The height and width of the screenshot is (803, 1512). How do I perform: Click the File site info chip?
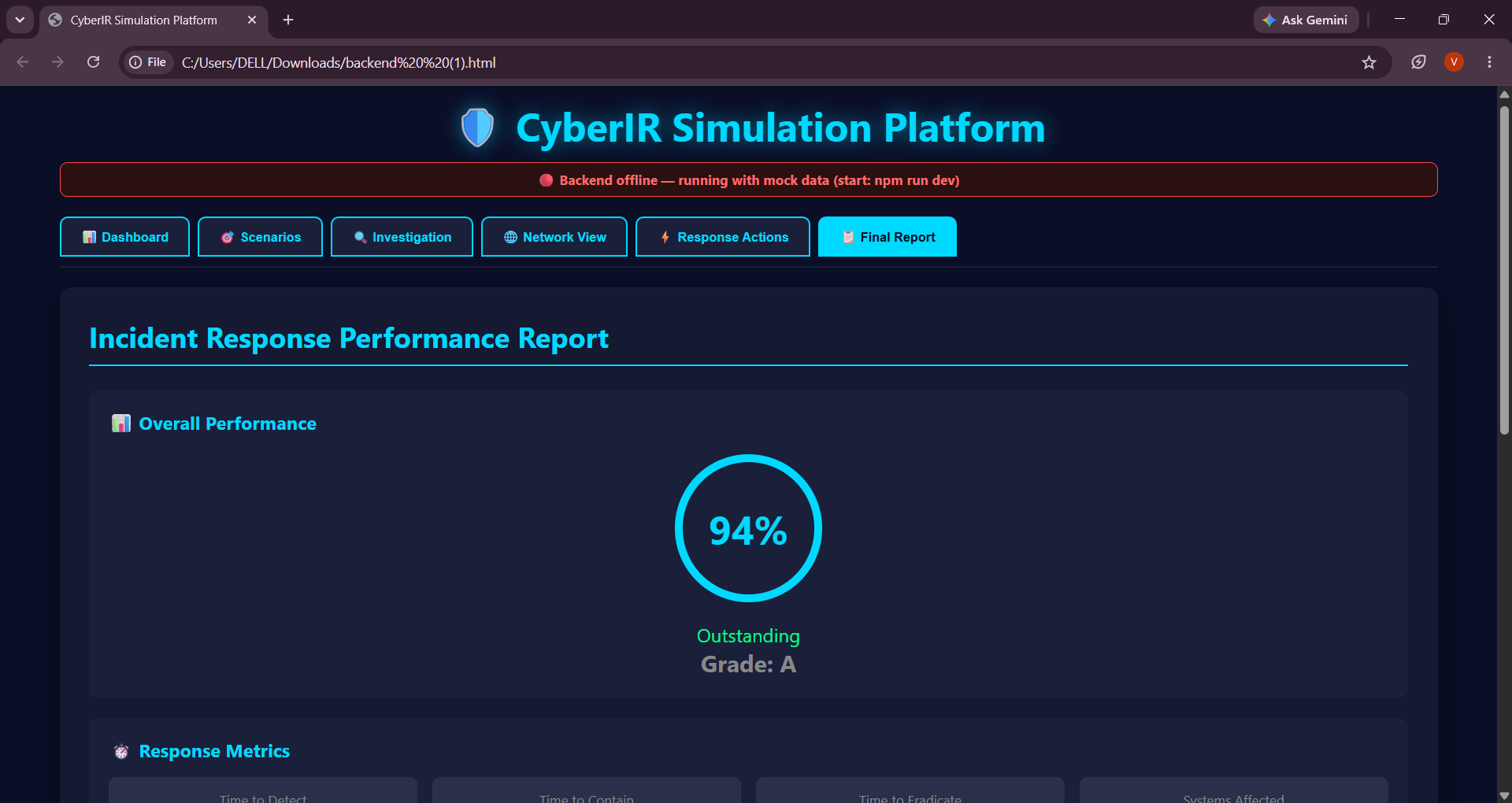tap(149, 62)
